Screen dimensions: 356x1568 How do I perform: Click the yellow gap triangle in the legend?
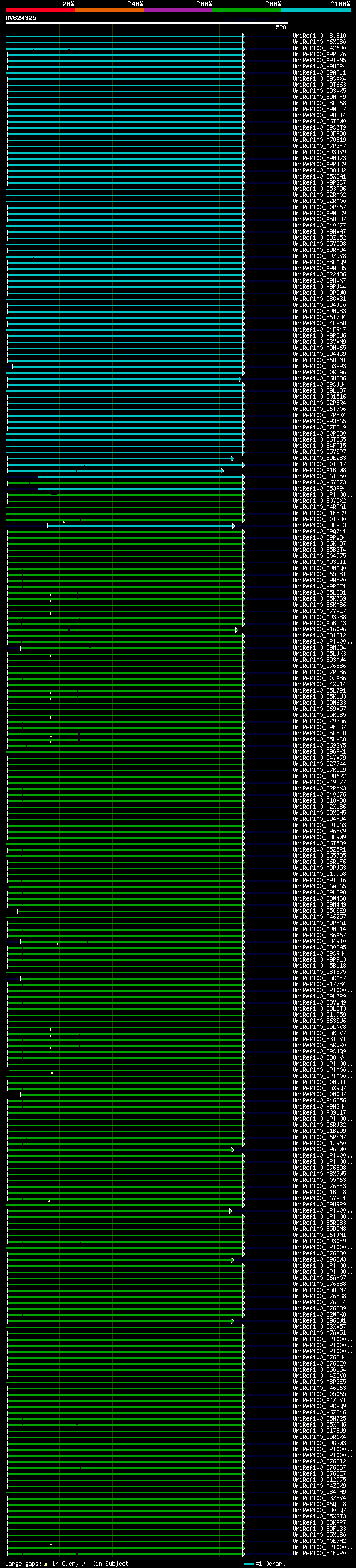tap(46, 1563)
